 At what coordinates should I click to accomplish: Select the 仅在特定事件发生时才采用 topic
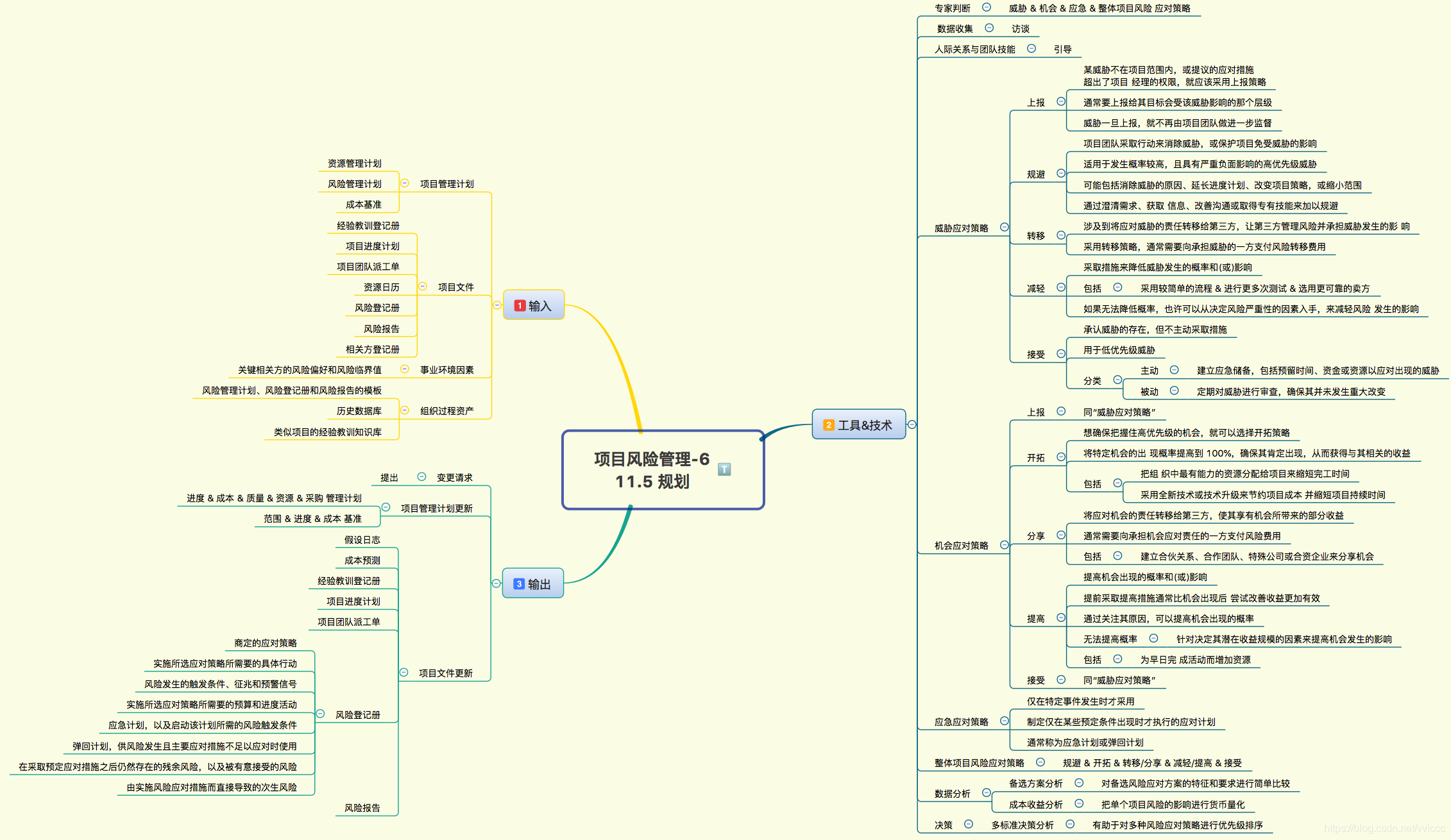tap(1080, 701)
